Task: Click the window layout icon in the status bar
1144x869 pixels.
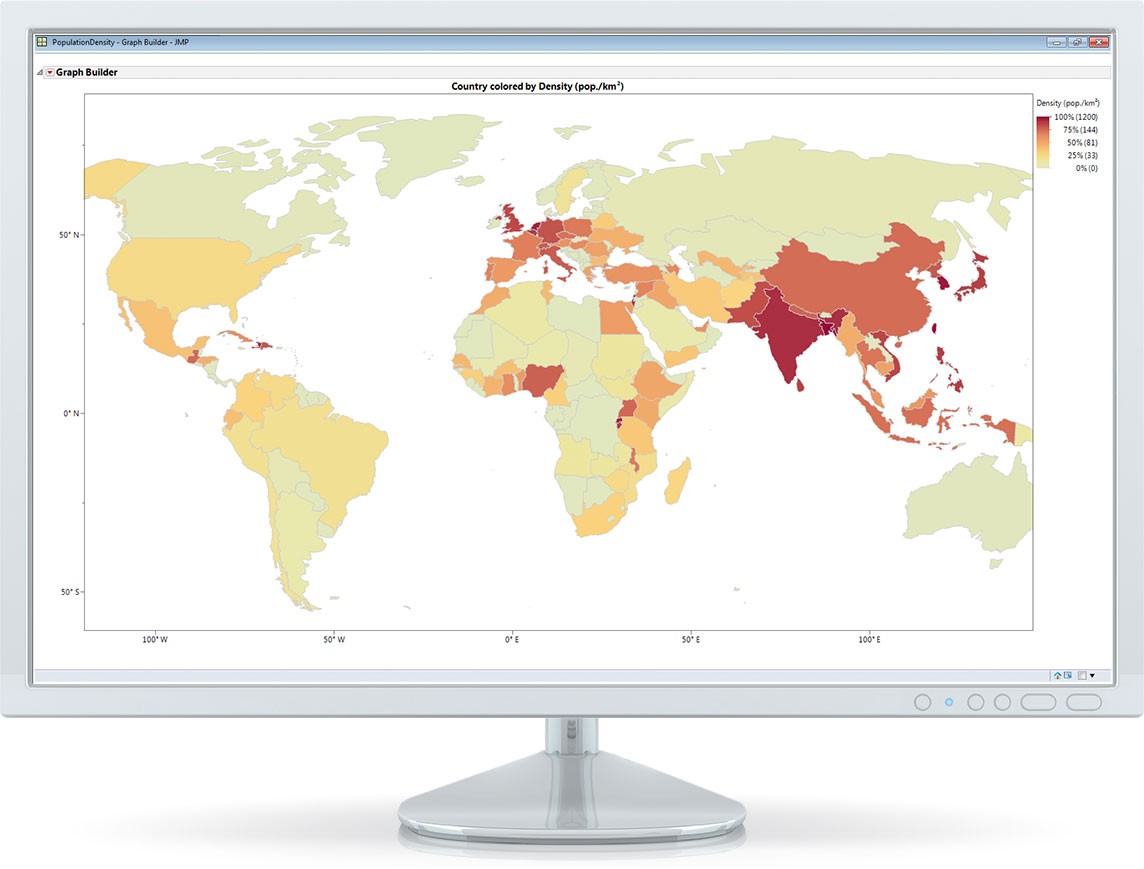Action: point(1067,675)
